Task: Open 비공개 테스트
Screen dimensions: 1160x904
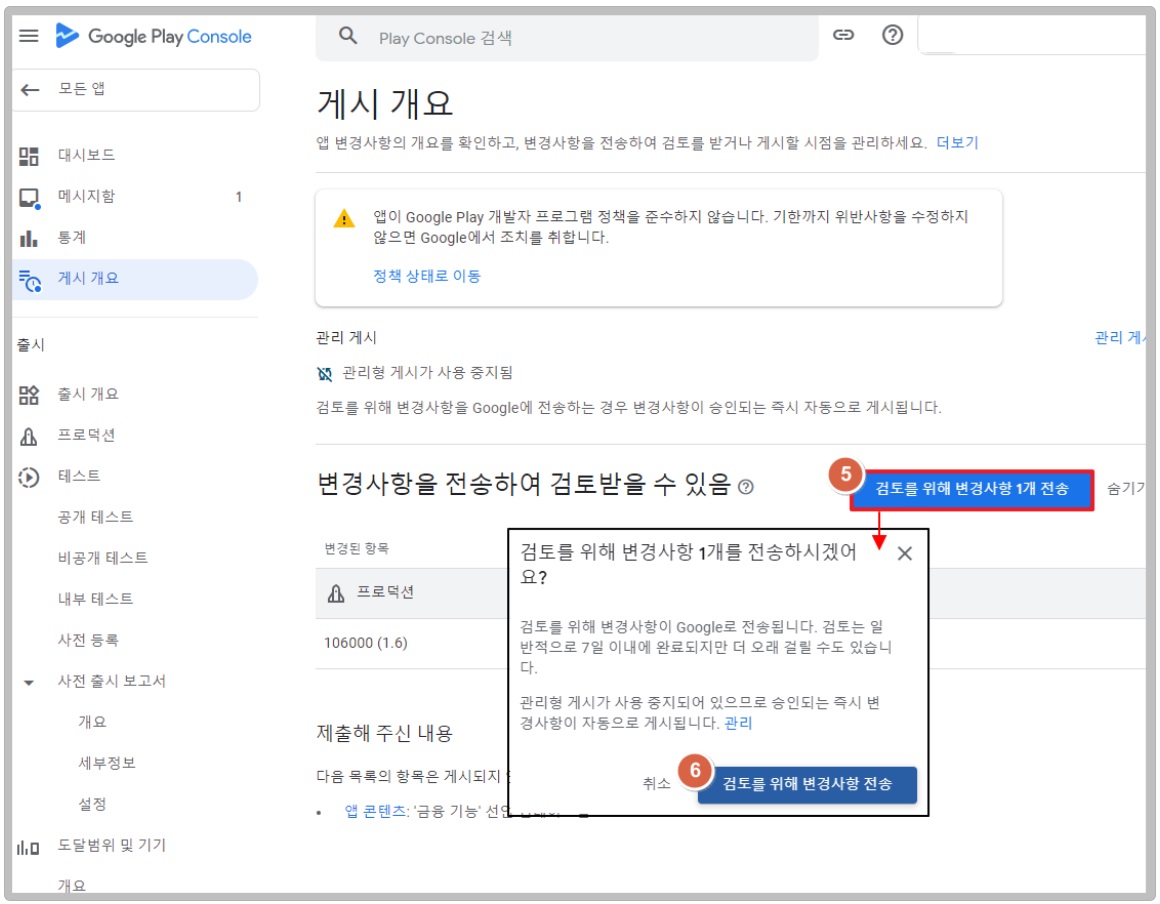Action: 103,558
